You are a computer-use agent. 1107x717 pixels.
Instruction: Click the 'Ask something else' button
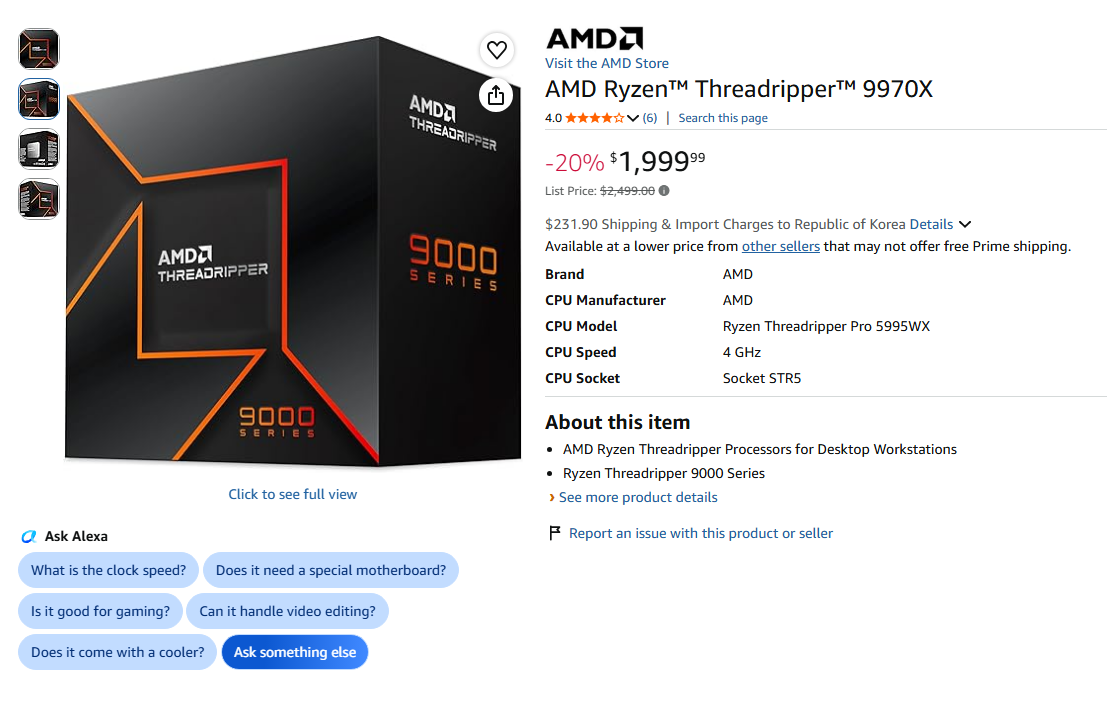295,652
